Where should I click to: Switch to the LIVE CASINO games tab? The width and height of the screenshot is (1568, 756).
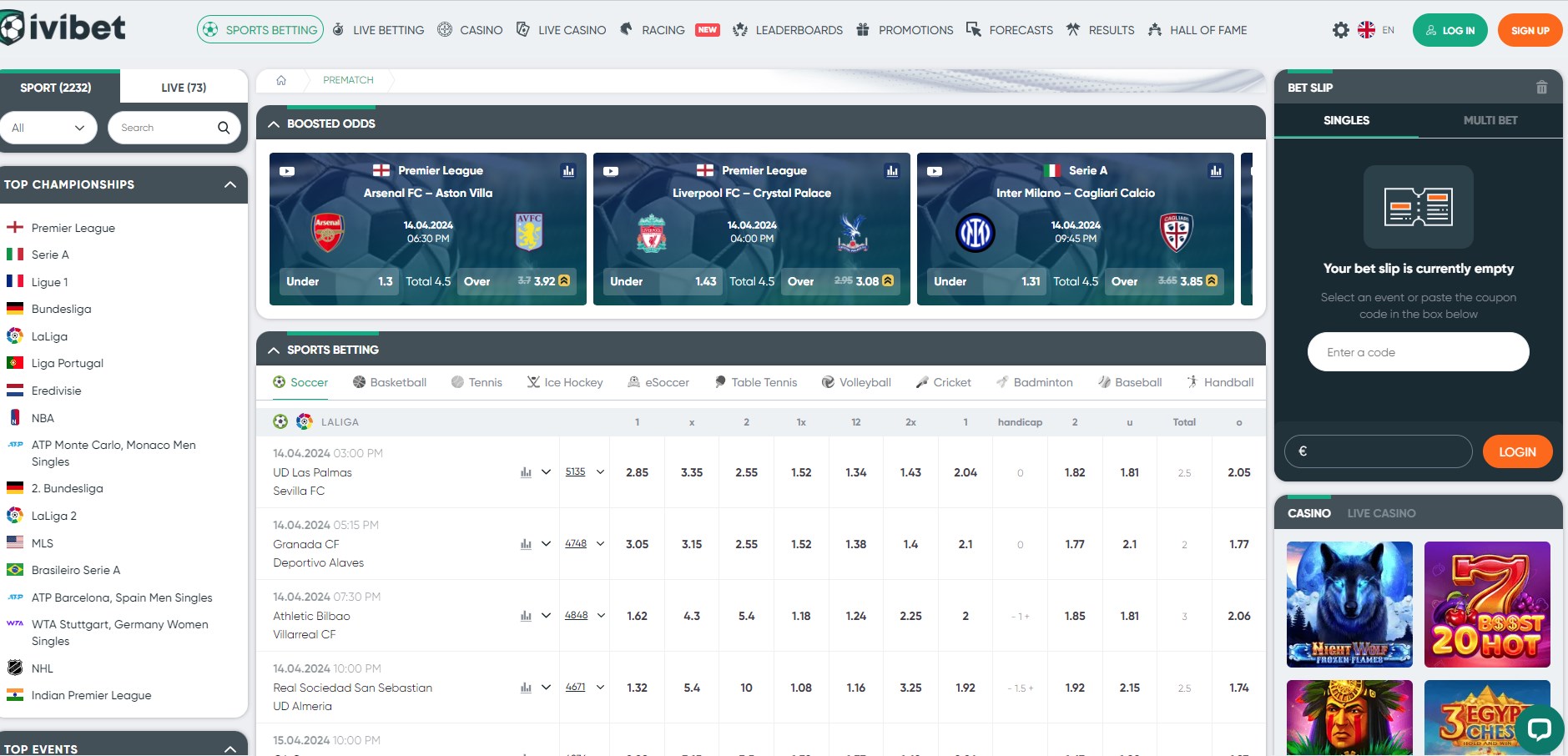click(1381, 513)
